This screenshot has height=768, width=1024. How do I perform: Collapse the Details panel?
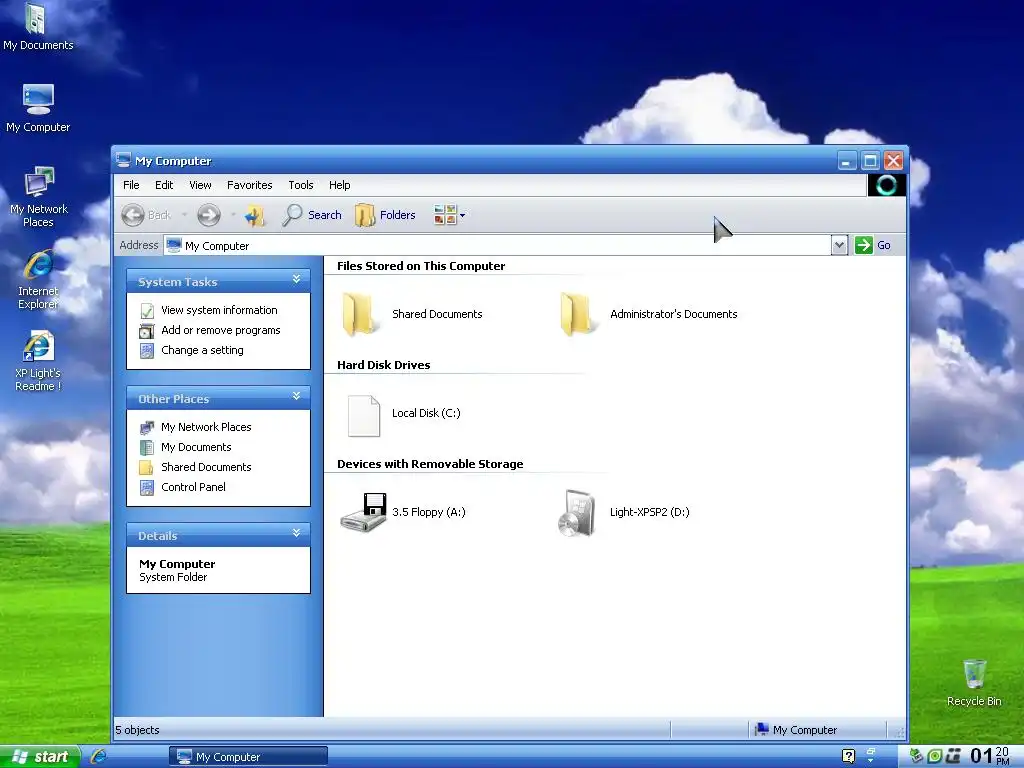[296, 534]
